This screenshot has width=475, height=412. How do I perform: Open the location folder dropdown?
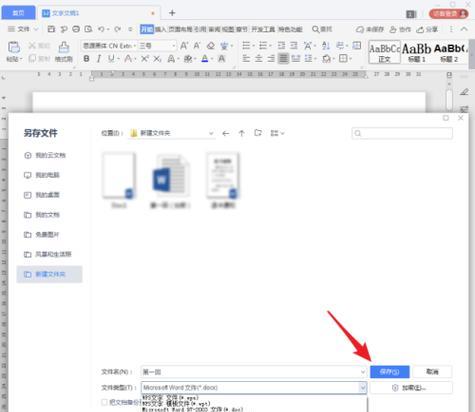211,133
